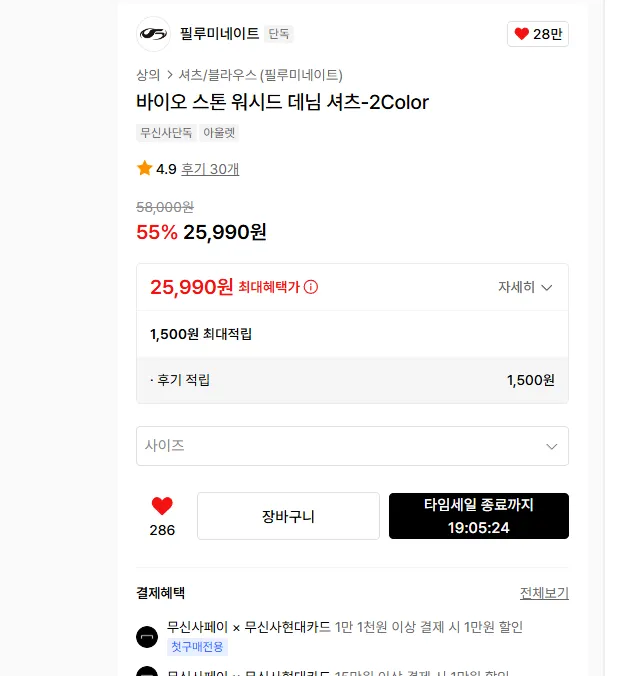
Task: Add item to cart with 장바구니
Action: tap(288, 516)
